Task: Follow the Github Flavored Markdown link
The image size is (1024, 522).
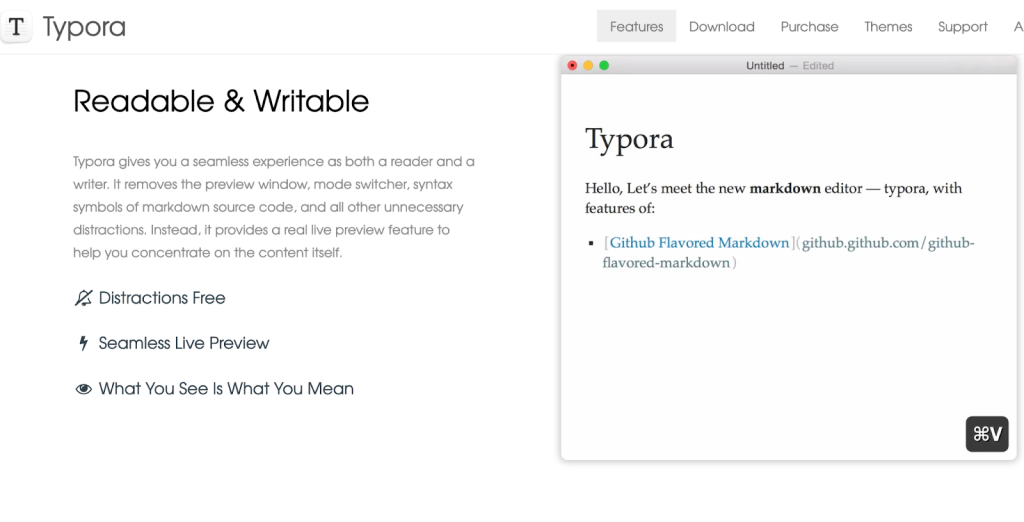Action: (699, 243)
